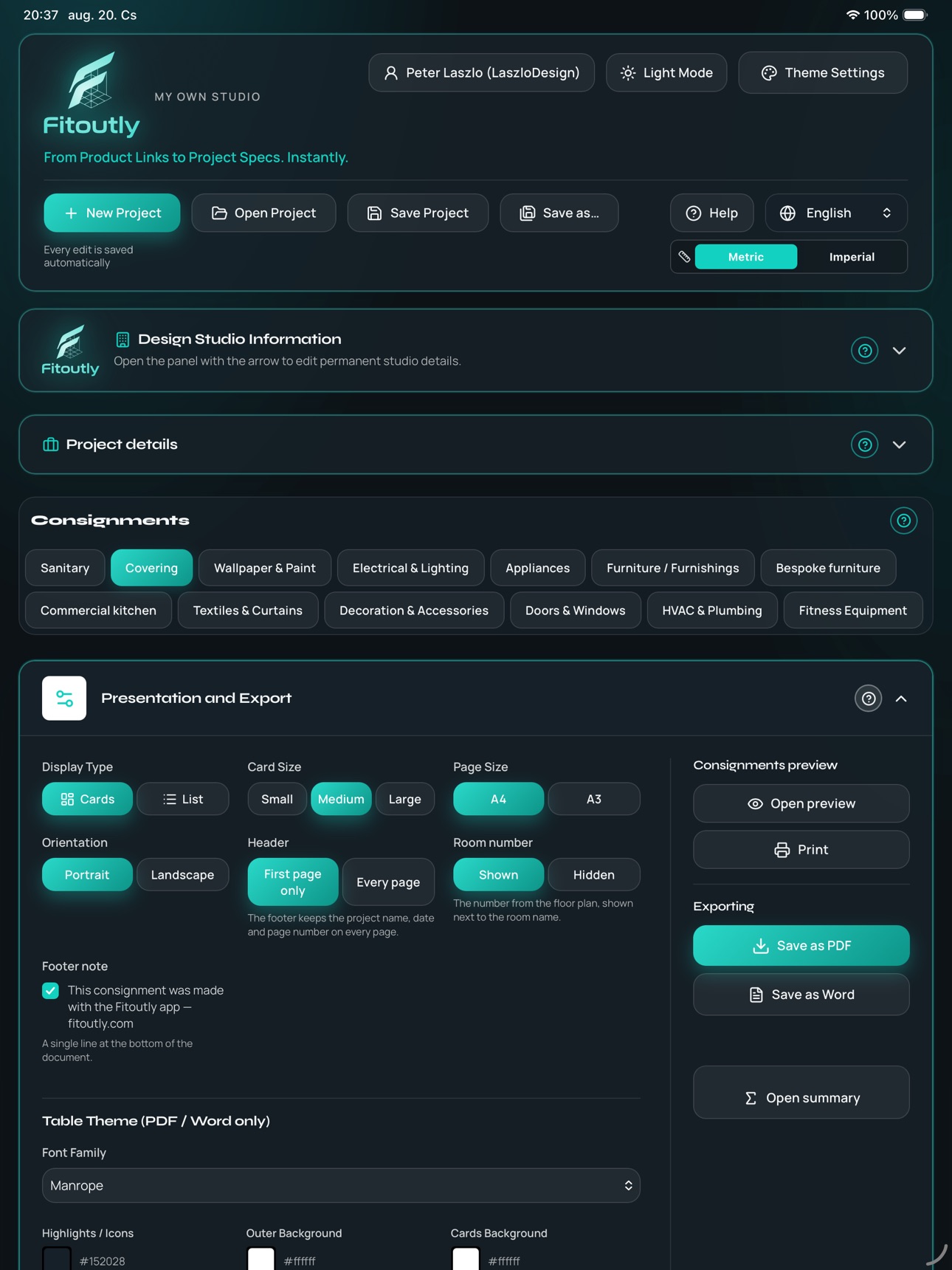This screenshot has width=952, height=1270.
Task: Click the building icon next to Design Studio Information
Action: (123, 339)
